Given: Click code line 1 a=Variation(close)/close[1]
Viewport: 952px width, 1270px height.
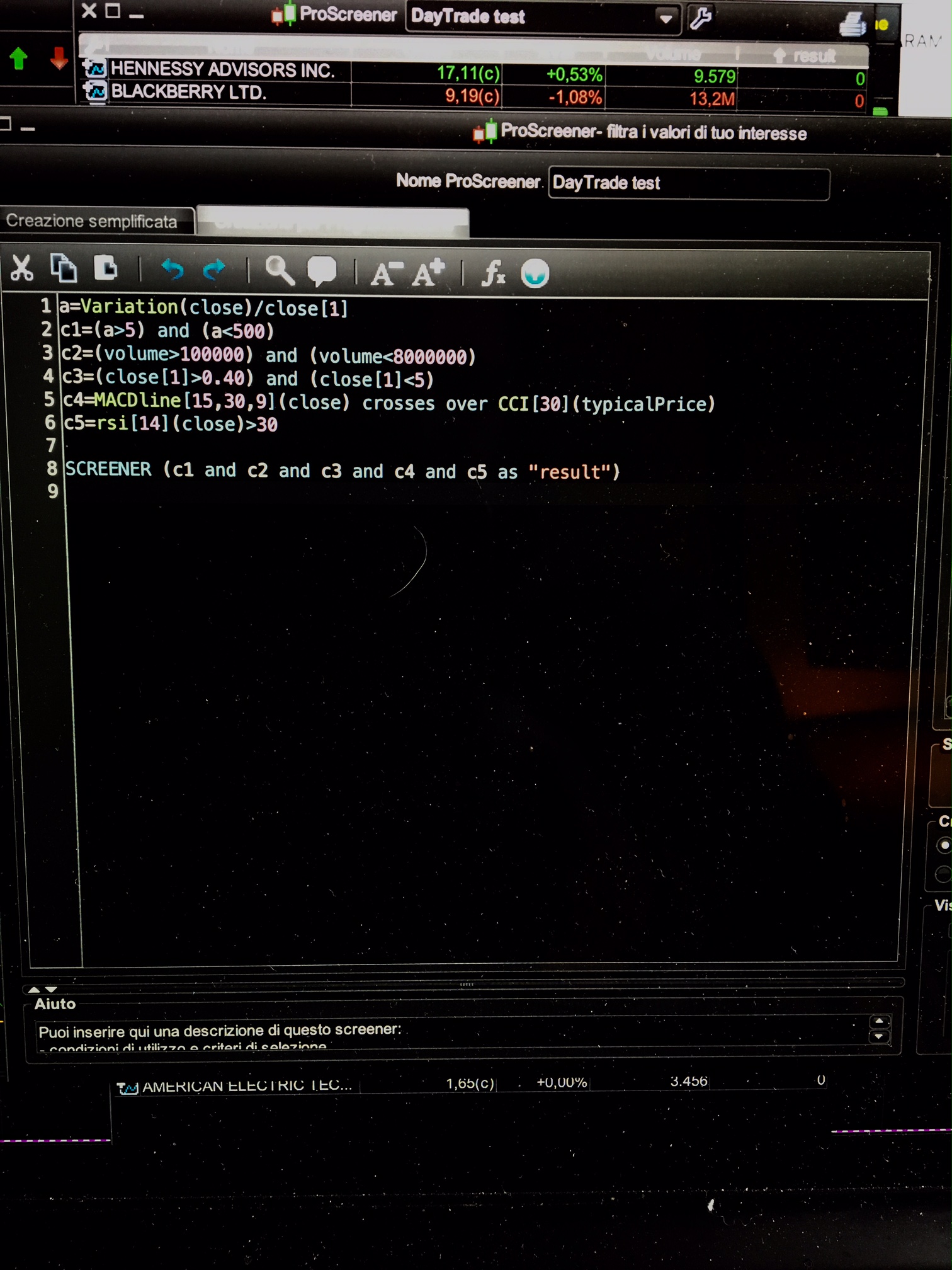Looking at the screenshot, I should (203, 307).
